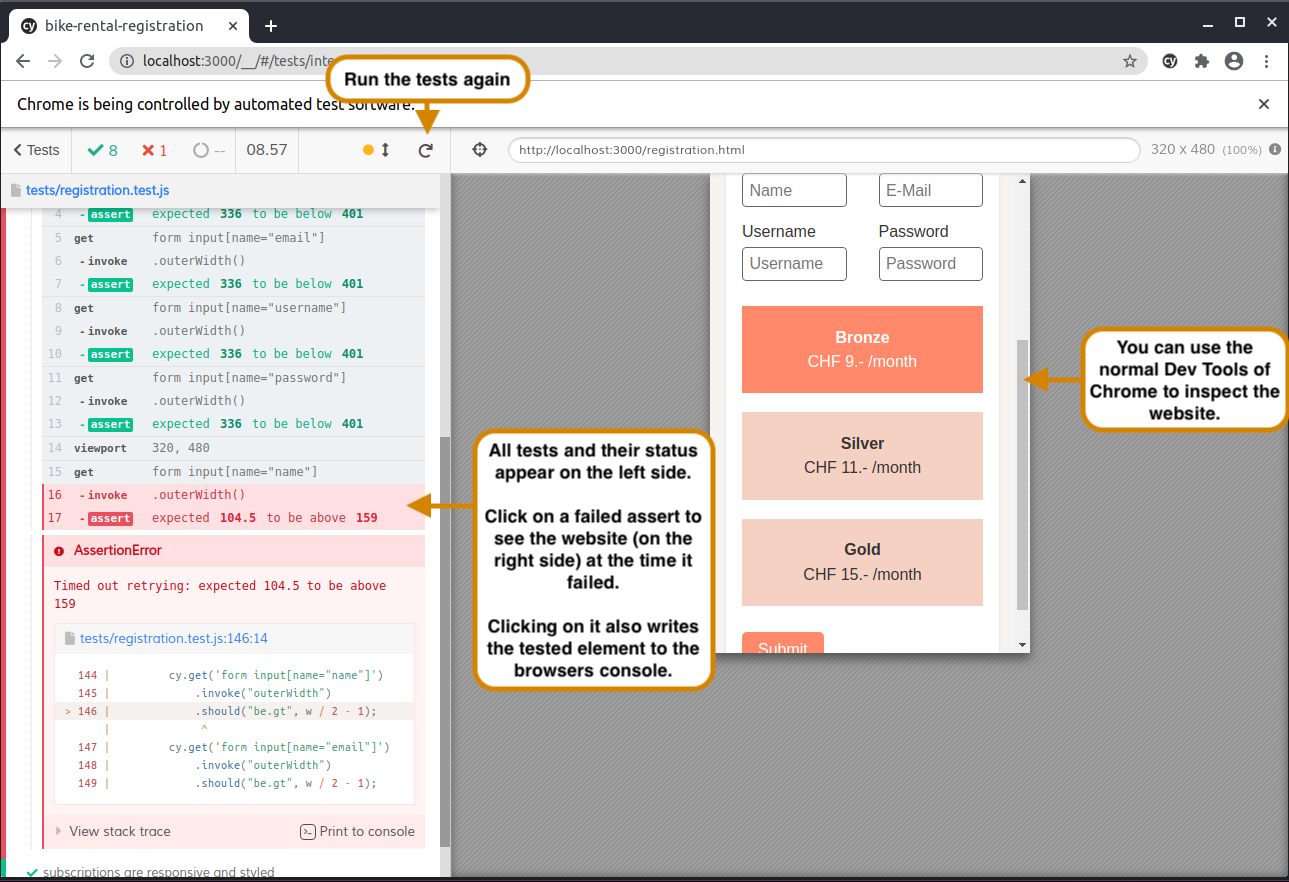1289x882 pixels.
Task: Open the Chrome profile avatar
Action: [x=1234, y=61]
